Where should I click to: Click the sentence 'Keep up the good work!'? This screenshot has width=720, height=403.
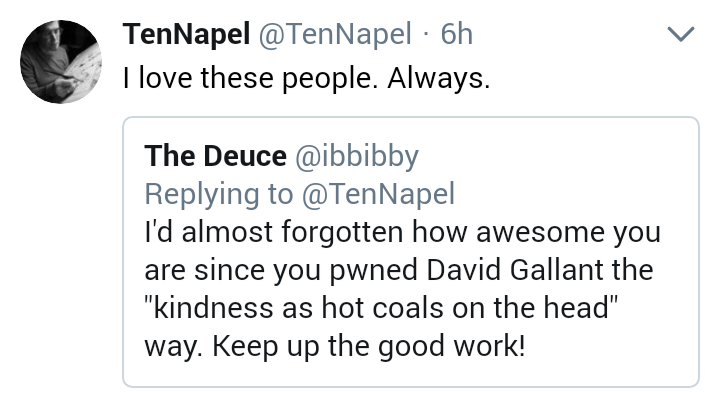pos(368,347)
